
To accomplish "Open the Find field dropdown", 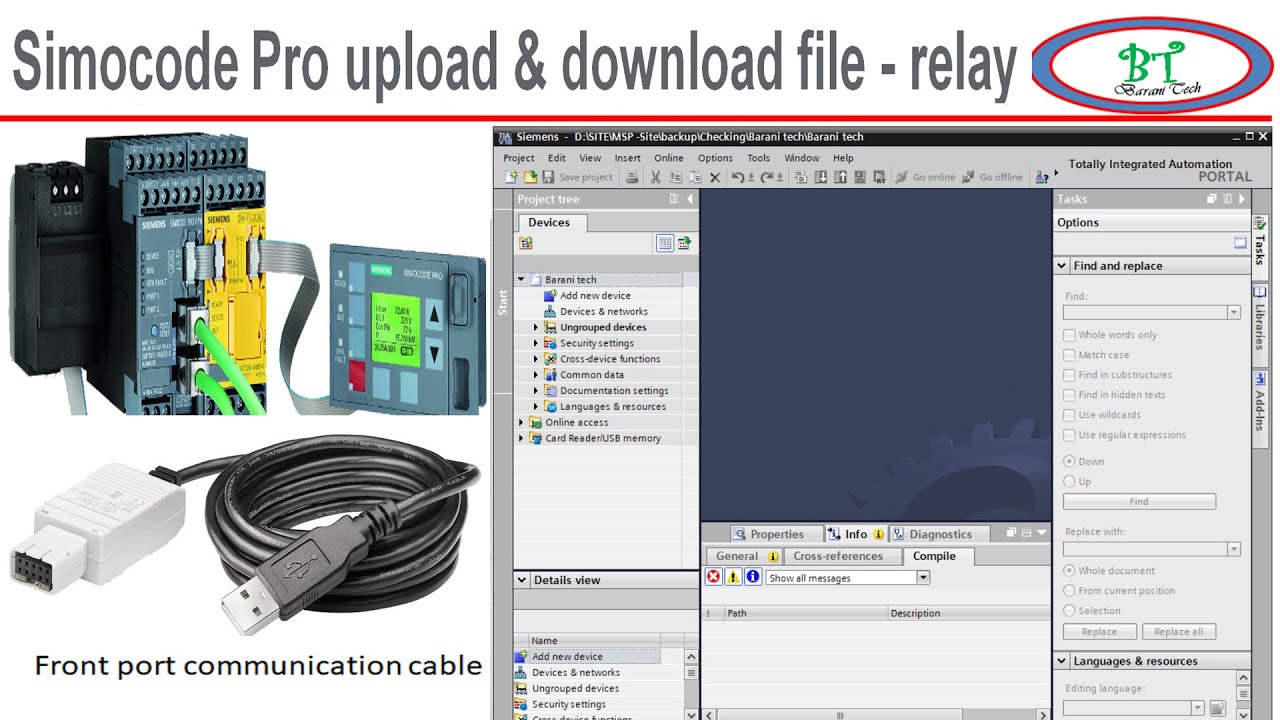I will 1234,312.
